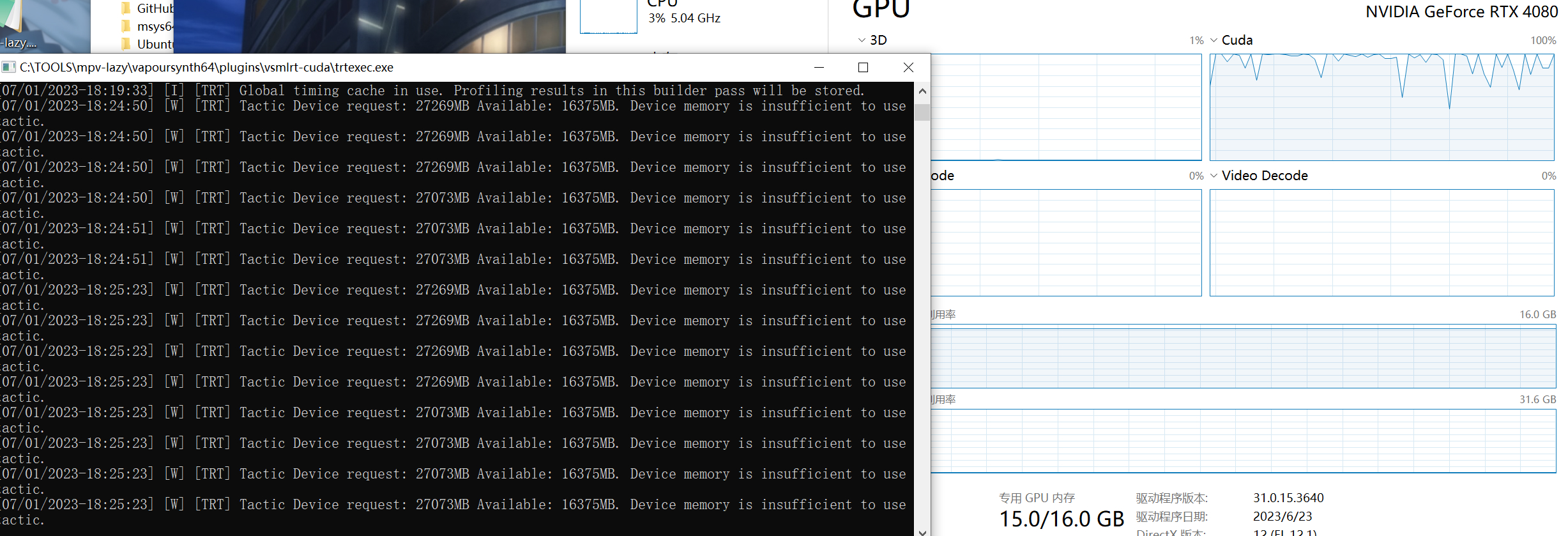Click the console vertical scrollbar thumb
The height and width of the screenshot is (536, 1568).
(922, 112)
